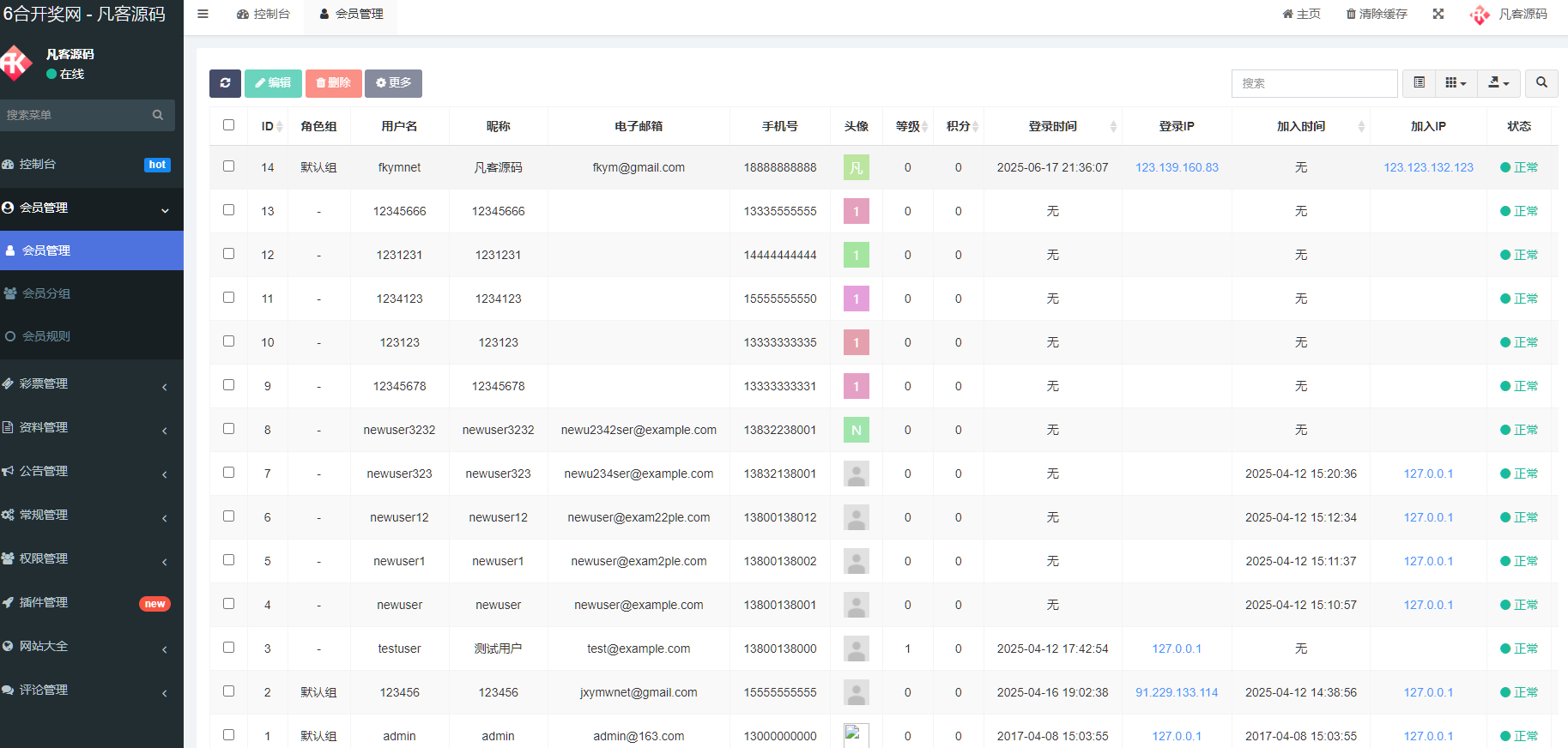The height and width of the screenshot is (748, 1568).
Task: Click the red 删除 button
Action: [x=333, y=83]
